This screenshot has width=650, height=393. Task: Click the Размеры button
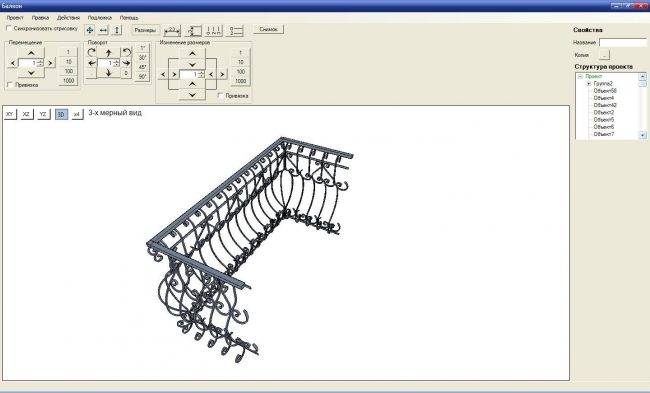click(x=145, y=30)
